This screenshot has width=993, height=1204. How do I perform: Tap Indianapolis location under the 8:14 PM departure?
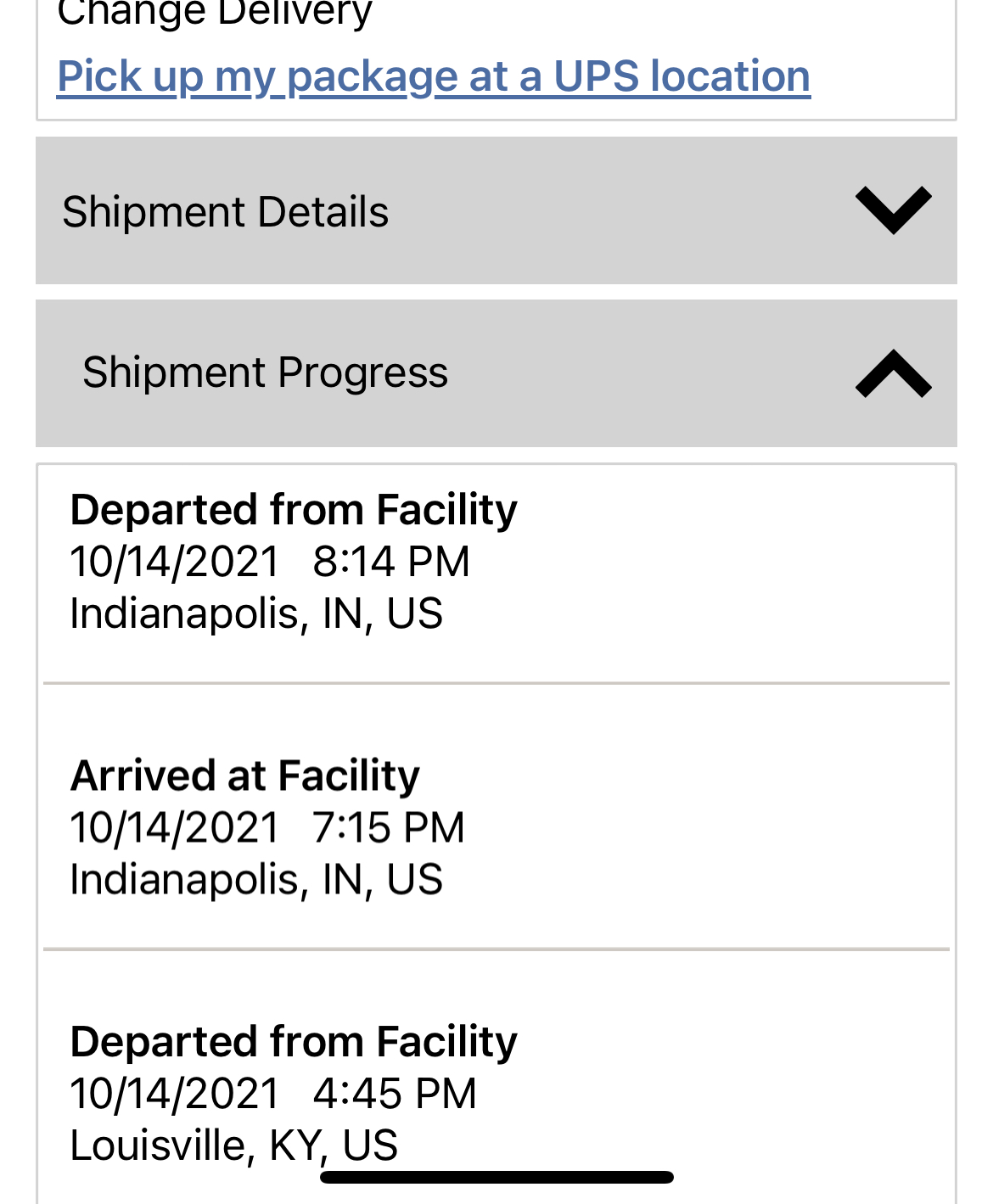click(255, 613)
